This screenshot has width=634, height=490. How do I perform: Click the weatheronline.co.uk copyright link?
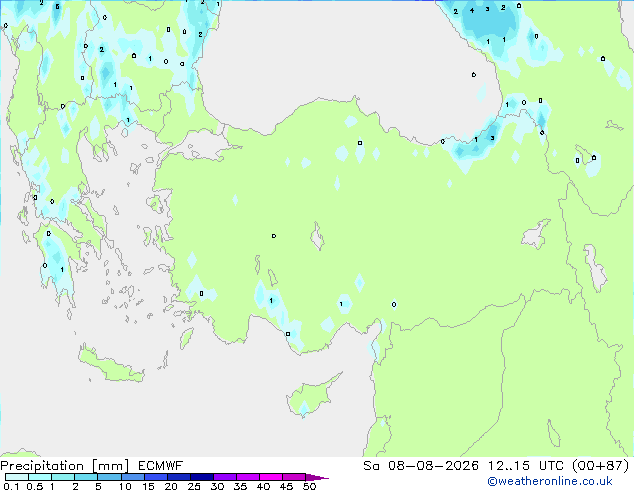(549, 481)
